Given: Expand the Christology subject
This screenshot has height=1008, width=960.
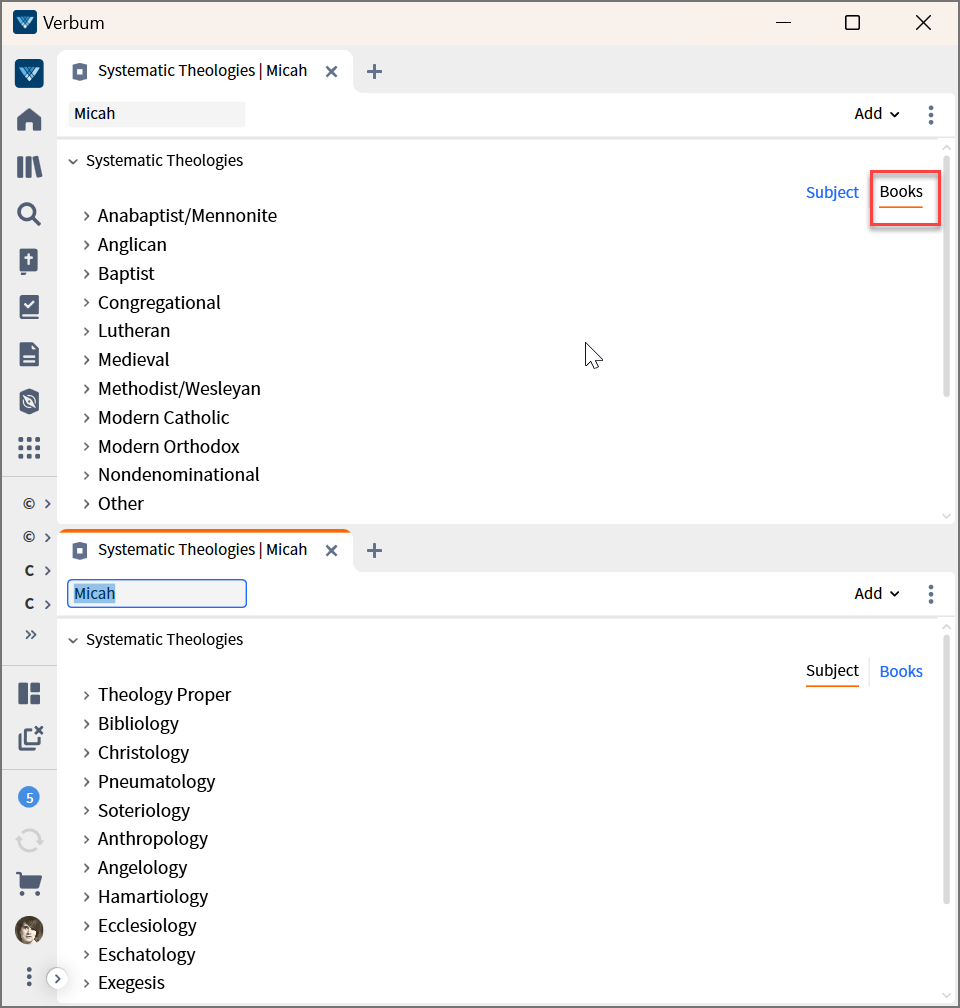Looking at the screenshot, I should coord(86,753).
